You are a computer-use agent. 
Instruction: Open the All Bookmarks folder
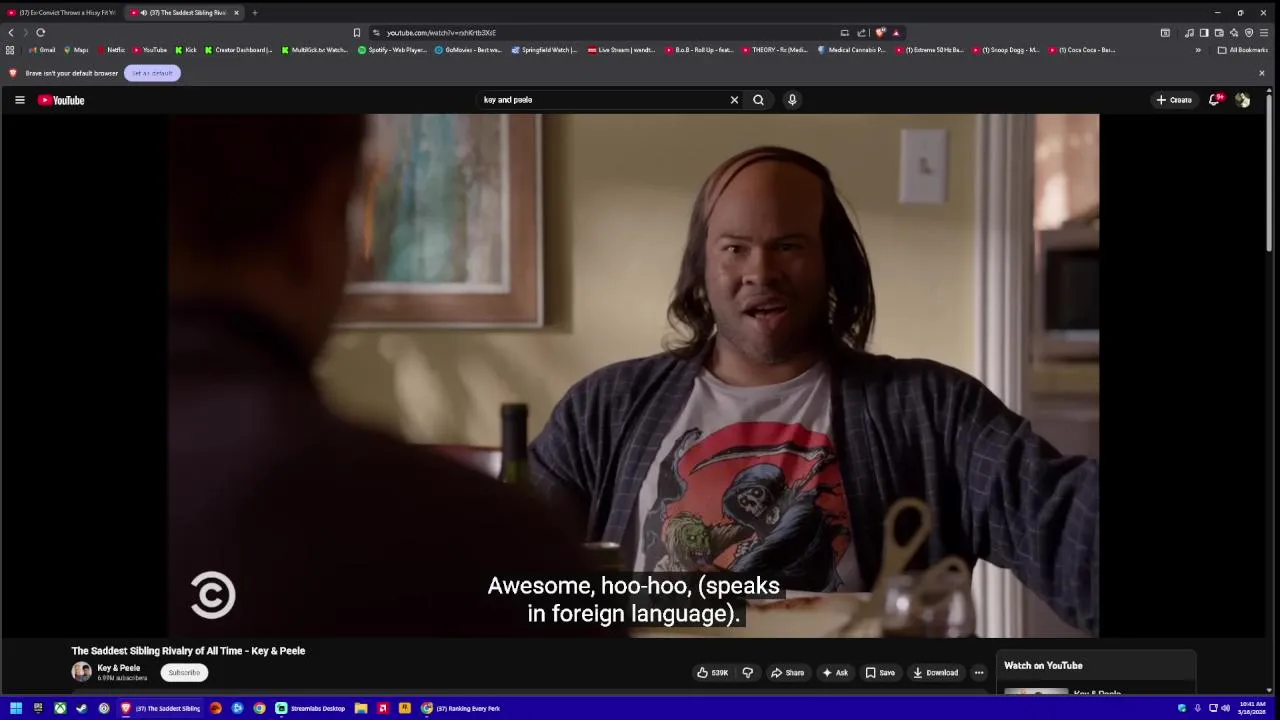click(x=1243, y=50)
